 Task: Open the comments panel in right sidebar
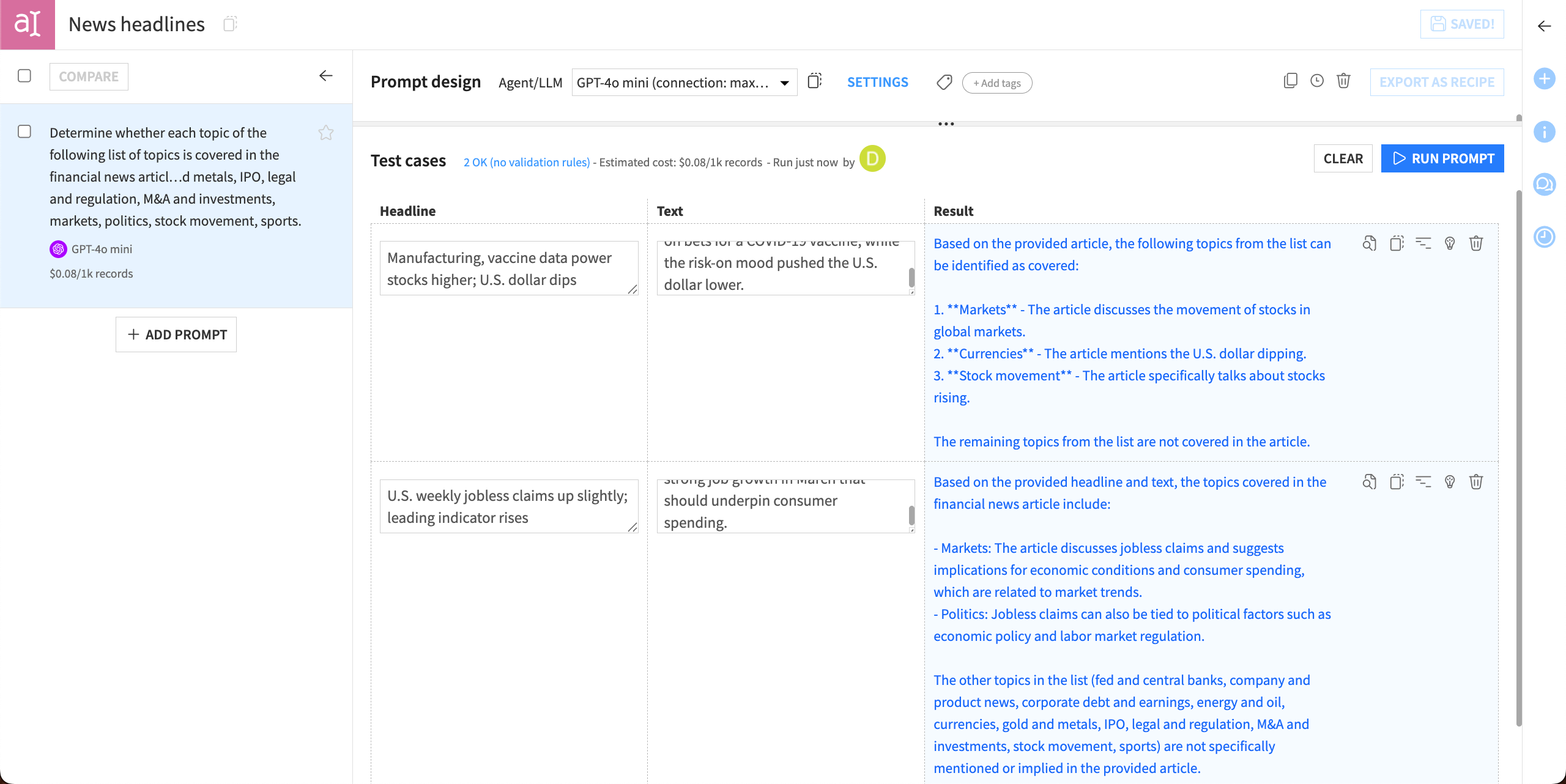point(1544,185)
